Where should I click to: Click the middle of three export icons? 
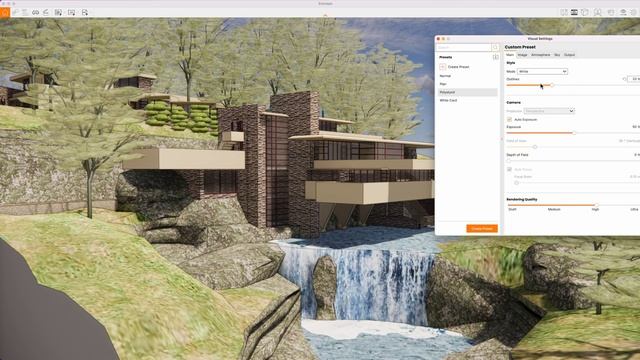(x=71, y=13)
